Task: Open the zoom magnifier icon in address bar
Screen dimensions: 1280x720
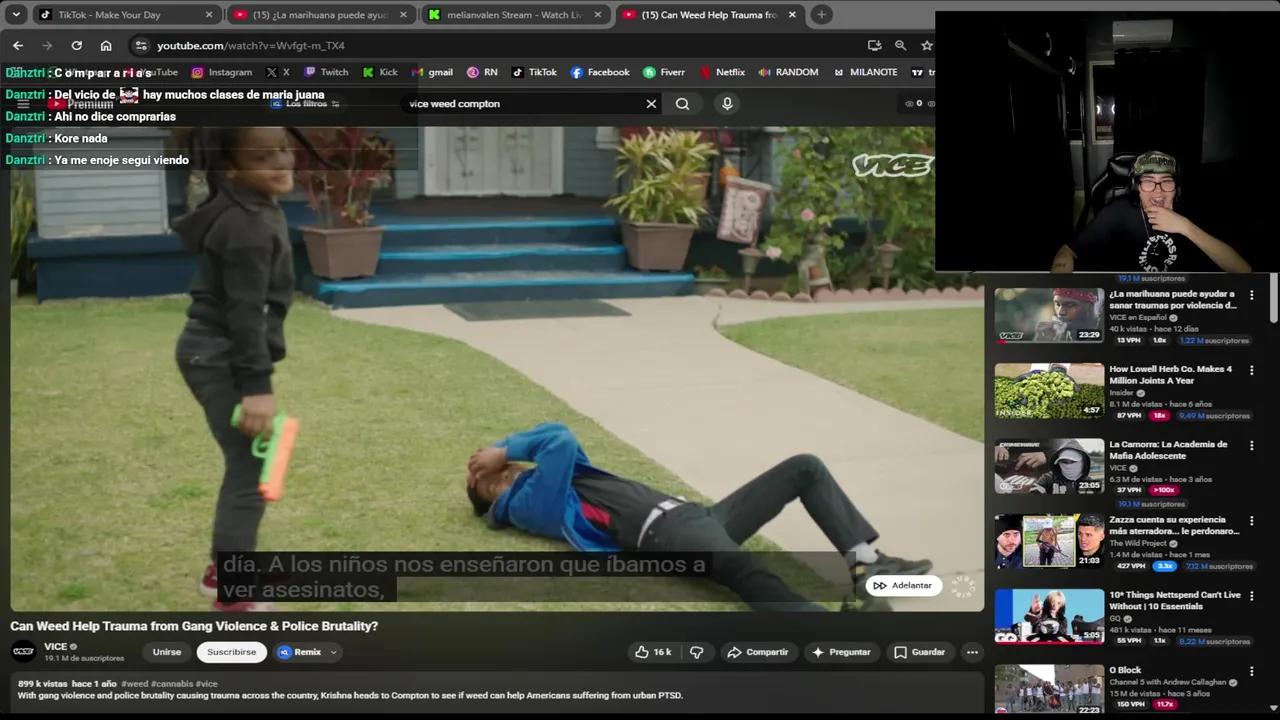Action: point(900,45)
